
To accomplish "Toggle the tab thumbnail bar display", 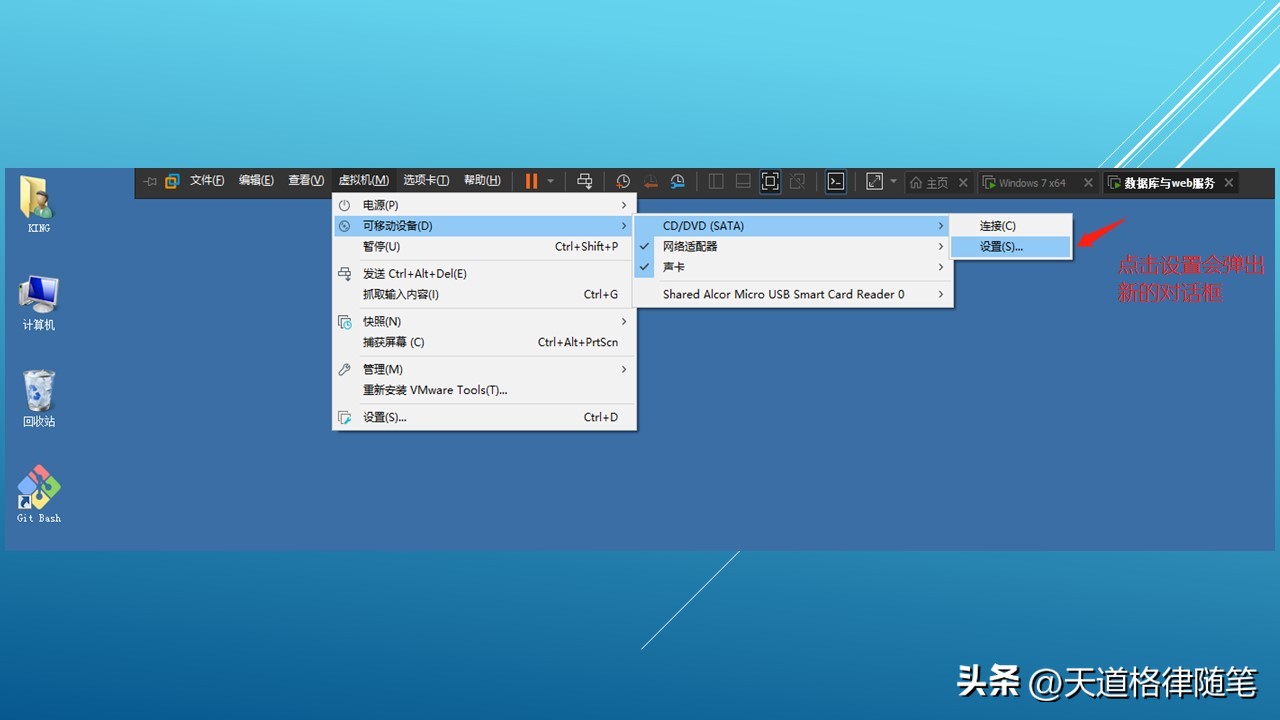I will pyautogui.click(x=742, y=181).
